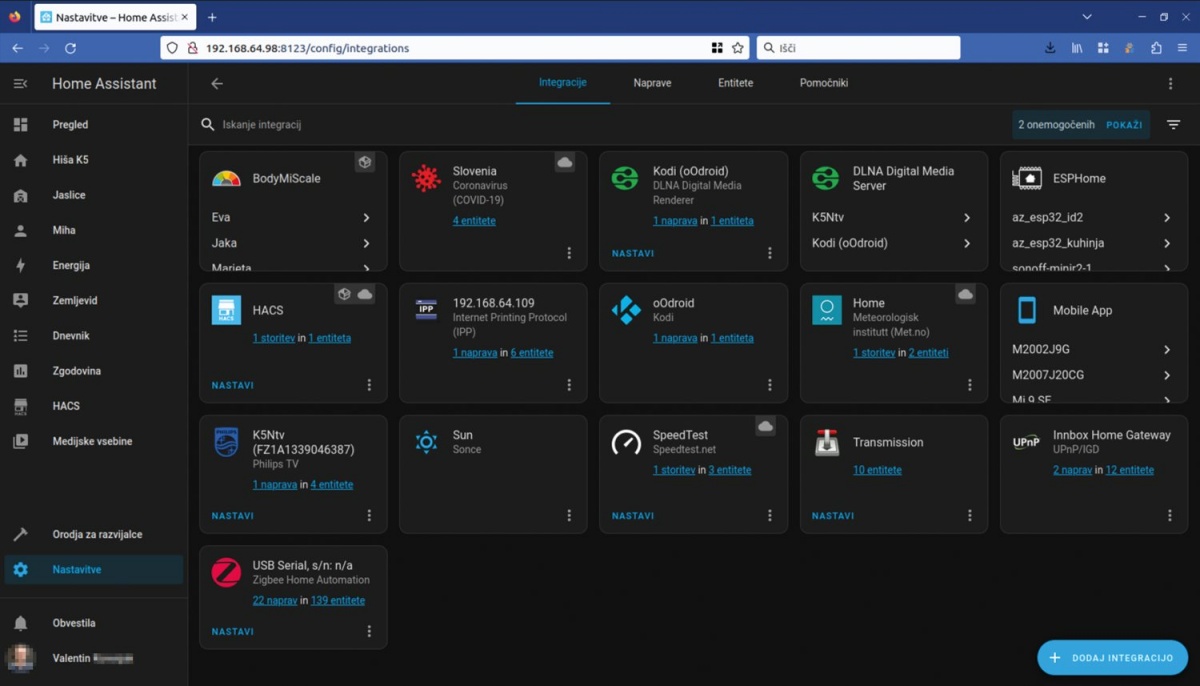Expand K5Ntv under DLNA Digital Media Server
The image size is (1200, 686).
click(893, 217)
